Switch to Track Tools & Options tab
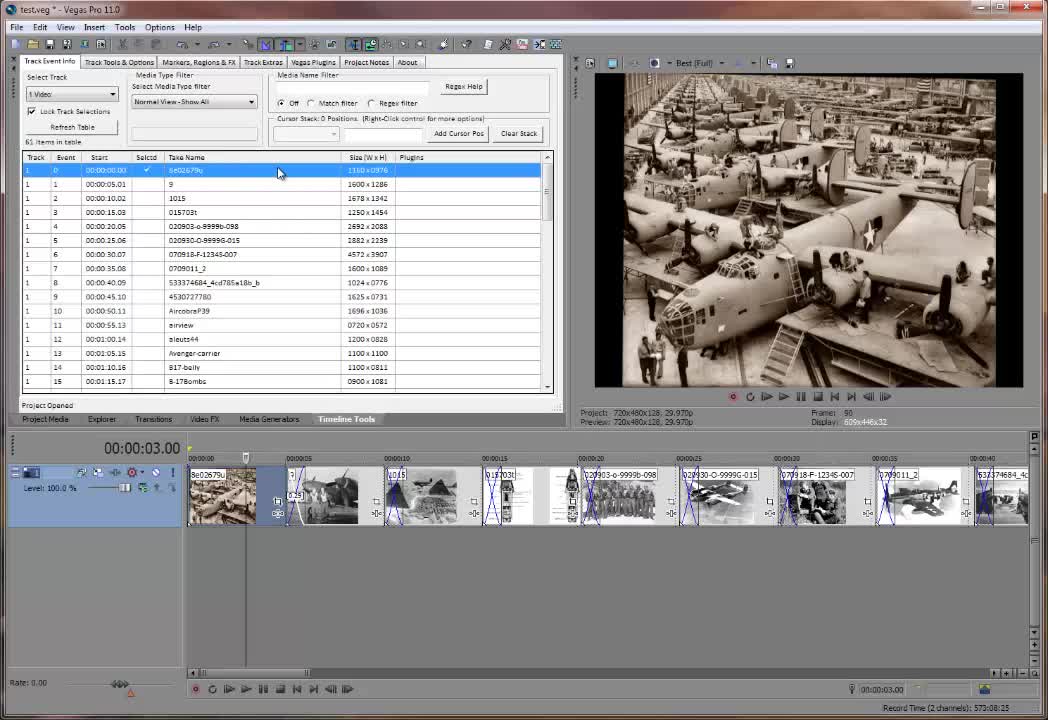The image size is (1048, 720). pyautogui.click(x=119, y=62)
